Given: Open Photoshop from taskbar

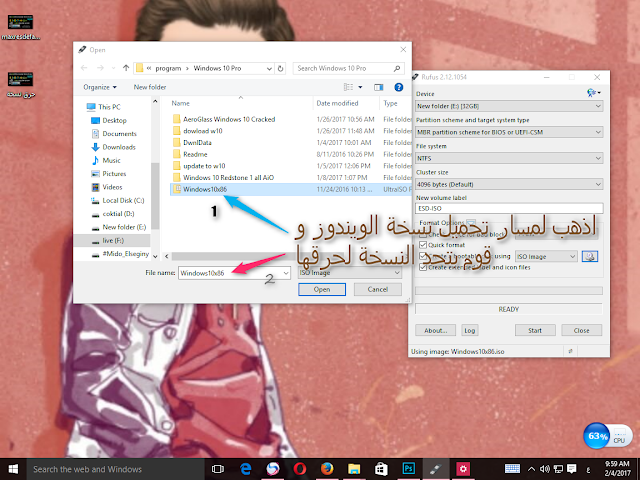Looking at the screenshot, I should [409, 469].
